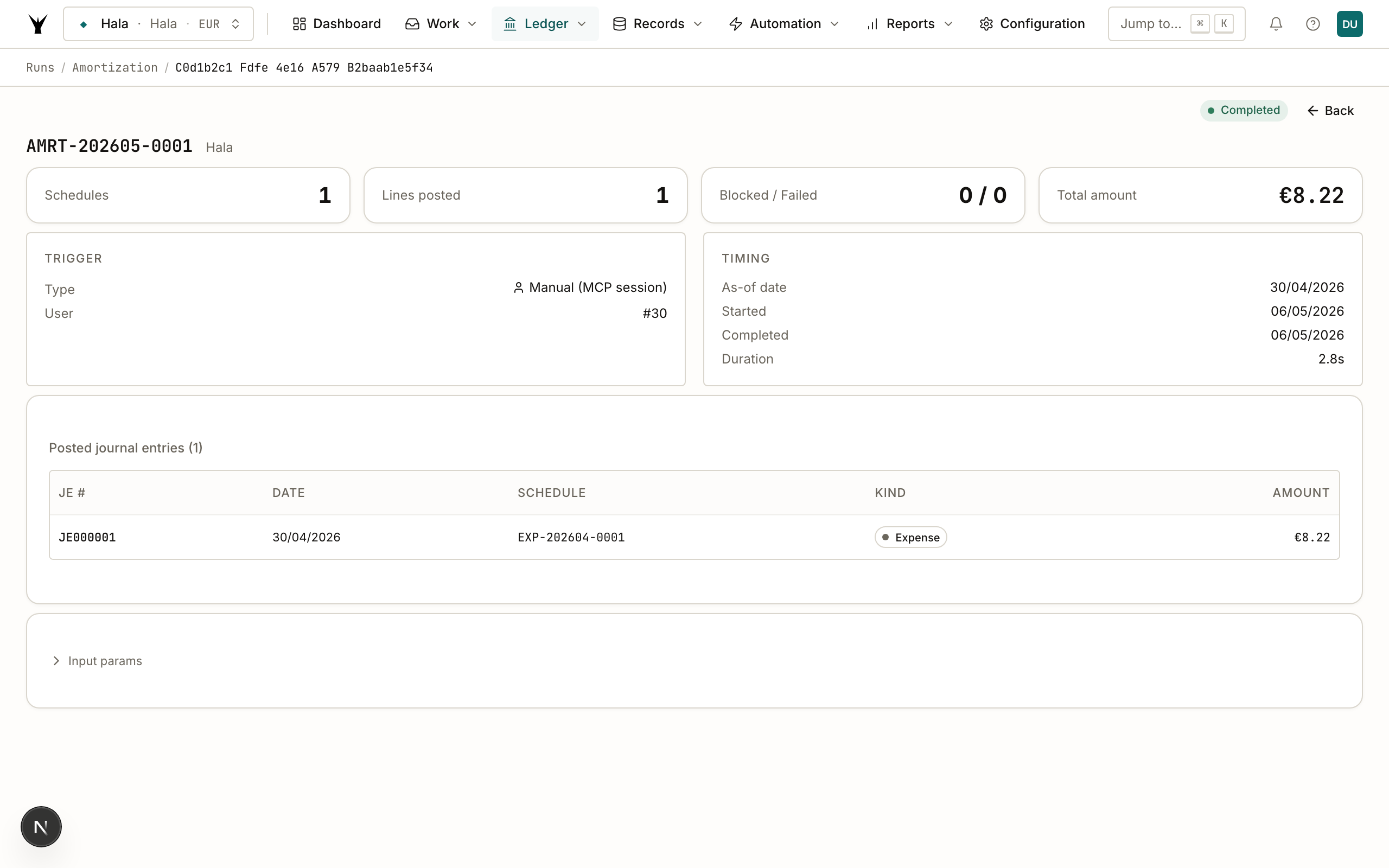This screenshot has height=868, width=1389.
Task: Click the Blocked / Failed 0 / 0 card
Action: click(863, 195)
